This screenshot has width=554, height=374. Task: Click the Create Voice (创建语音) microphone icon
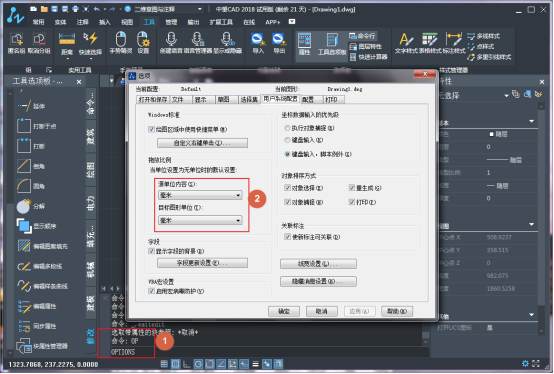pyautogui.click(x=171, y=38)
